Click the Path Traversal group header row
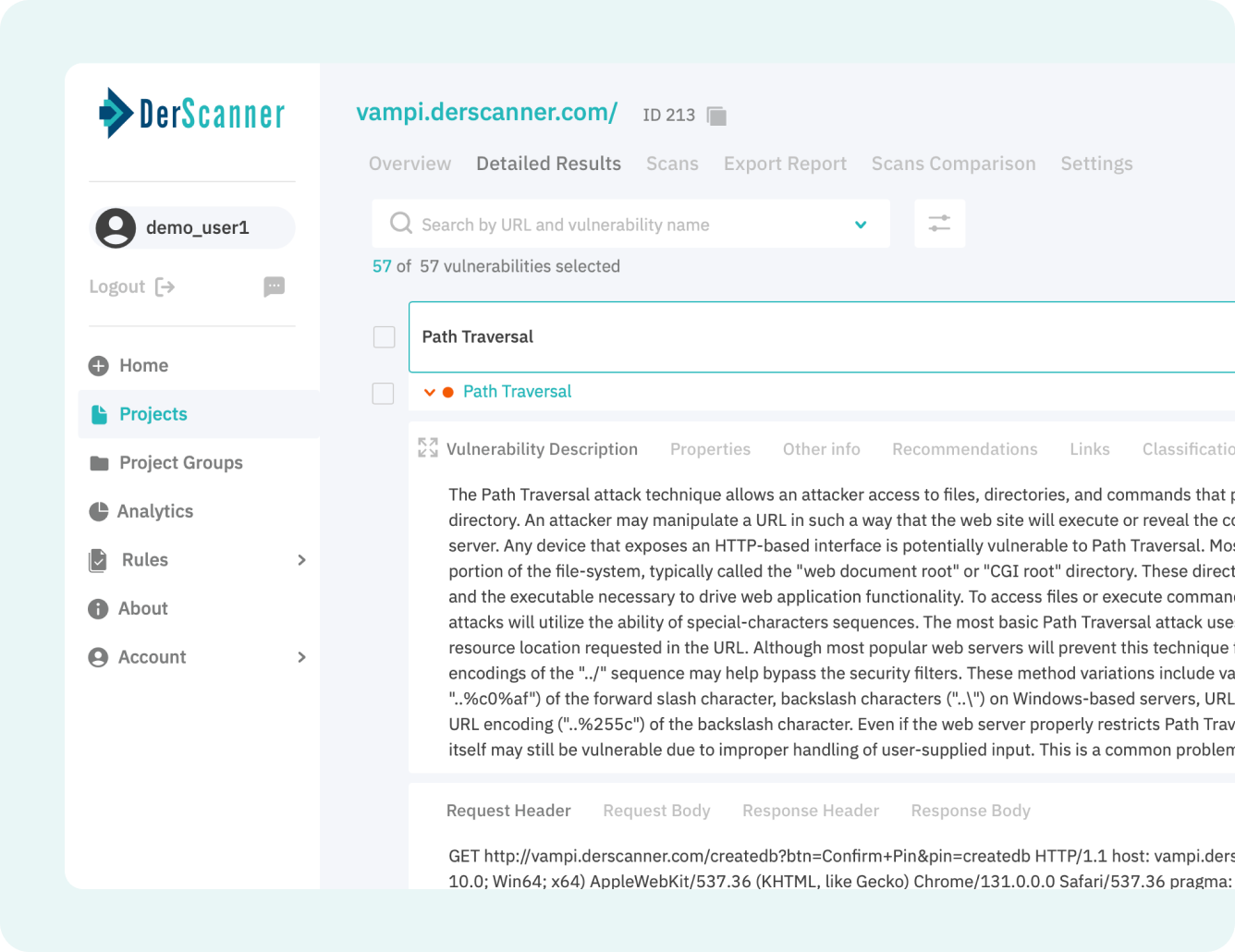1235x952 pixels. pos(821,336)
